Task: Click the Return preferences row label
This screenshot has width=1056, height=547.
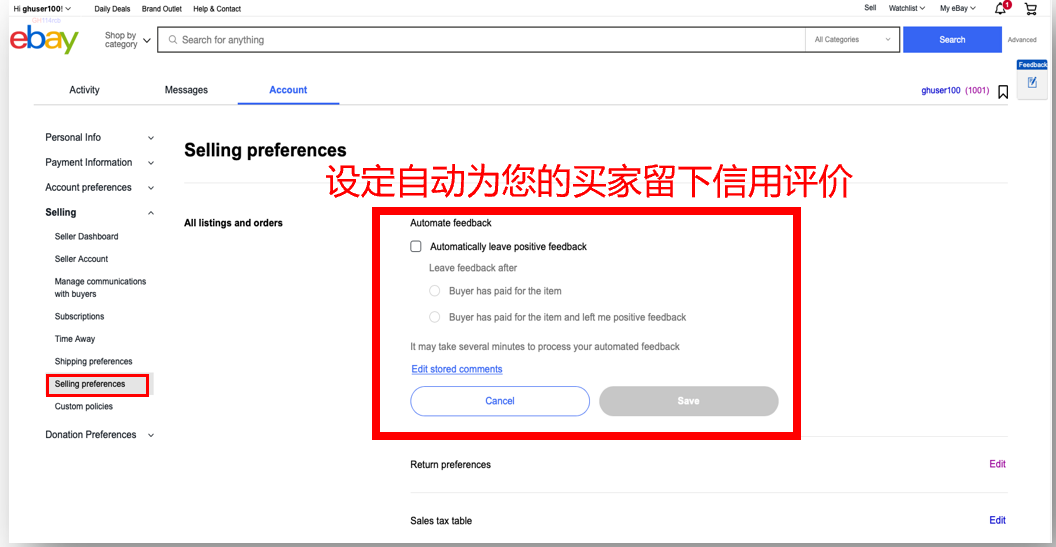Action: pyautogui.click(x=451, y=465)
